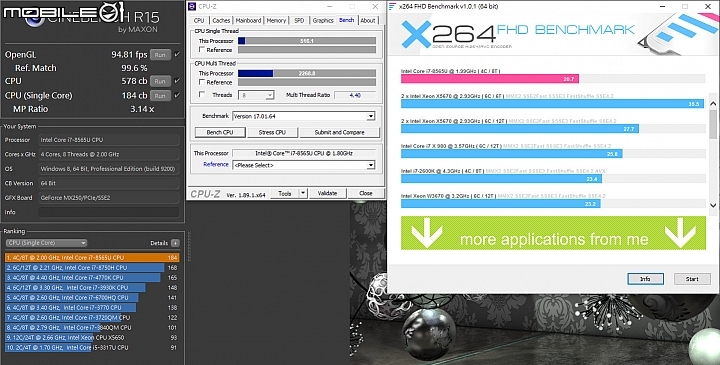
Task: Open ranking Details arrow button
Action: [175, 243]
